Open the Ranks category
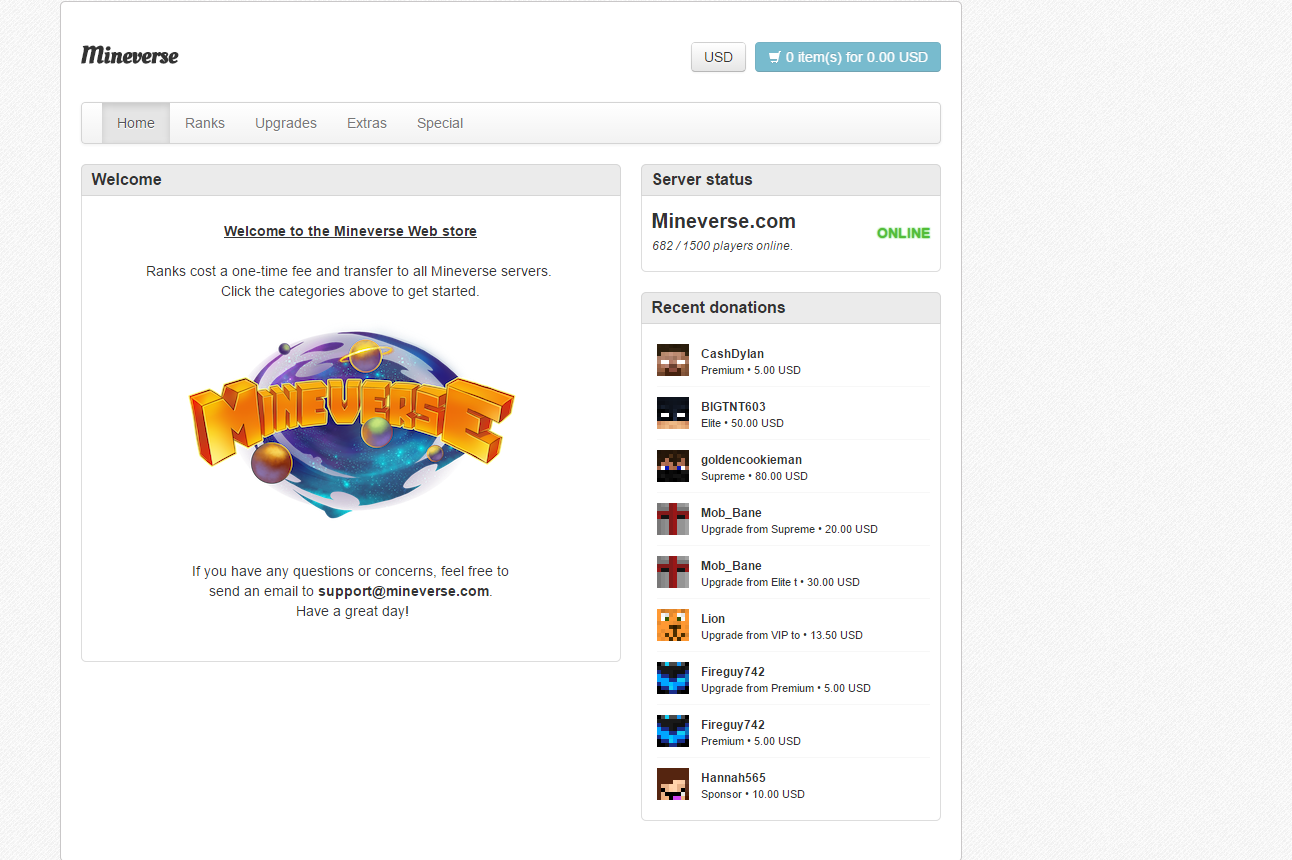Viewport: 1292px width, 860px height. coord(205,123)
